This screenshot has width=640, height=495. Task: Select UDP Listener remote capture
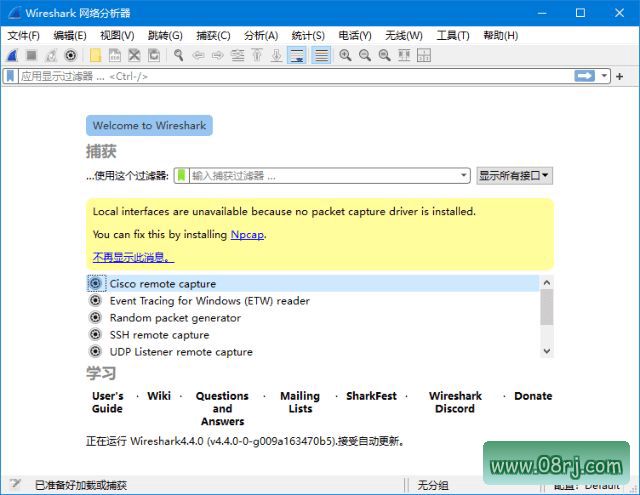[313, 352]
